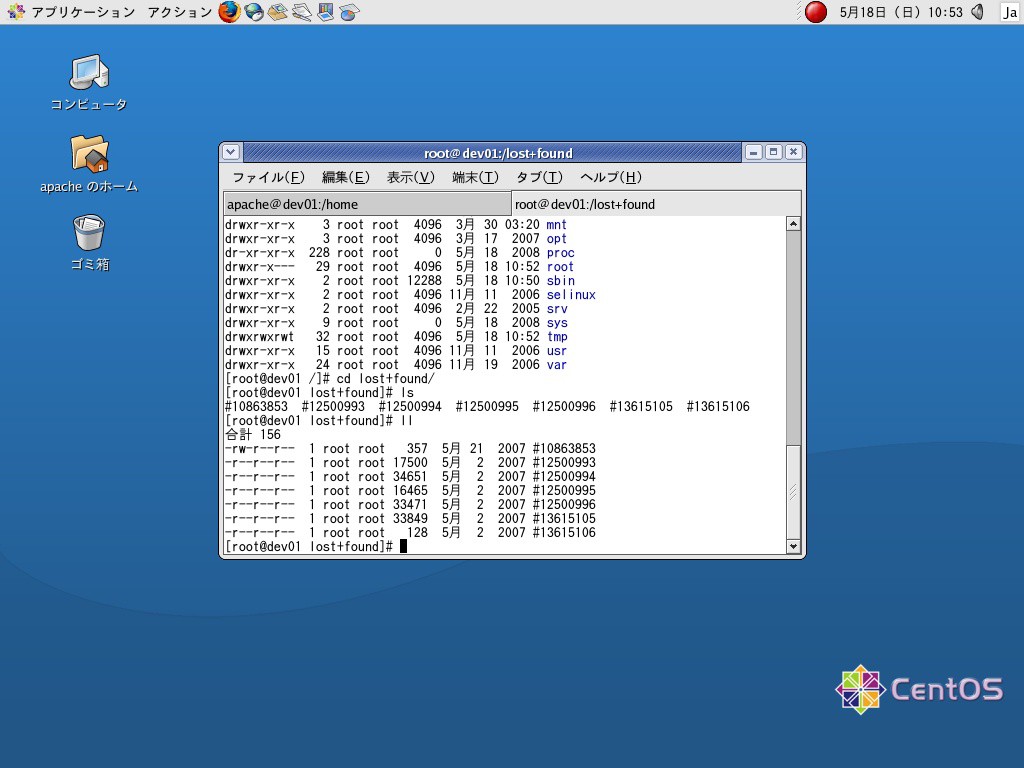
Task: Open the ファイル(F) menu in terminal
Action: coord(268,177)
